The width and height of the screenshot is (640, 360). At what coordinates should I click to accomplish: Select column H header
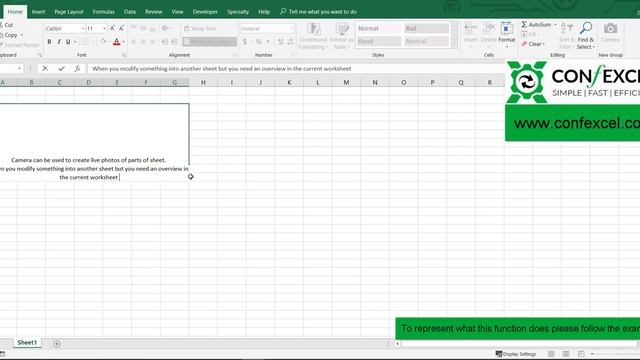(203, 82)
